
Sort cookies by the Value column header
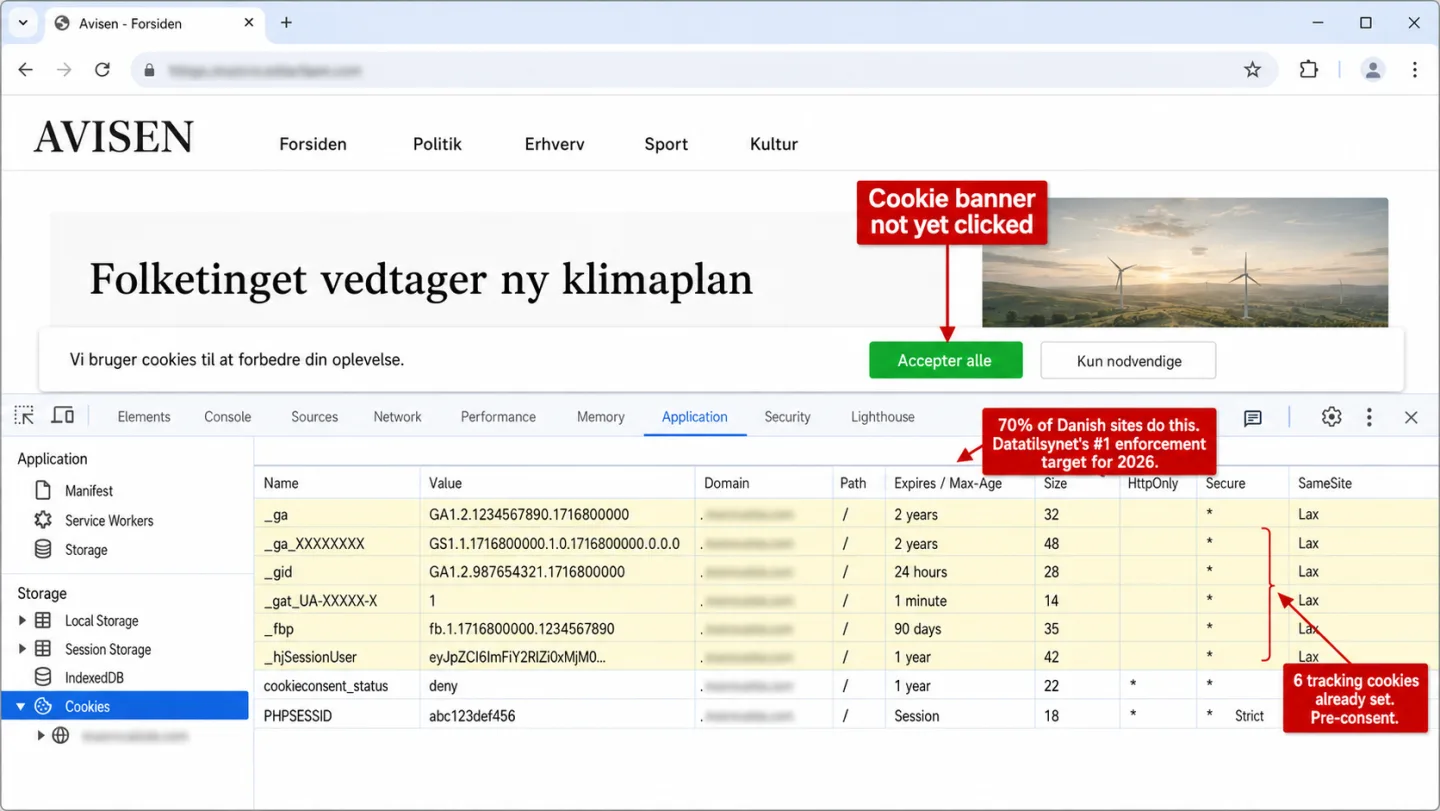coord(558,483)
